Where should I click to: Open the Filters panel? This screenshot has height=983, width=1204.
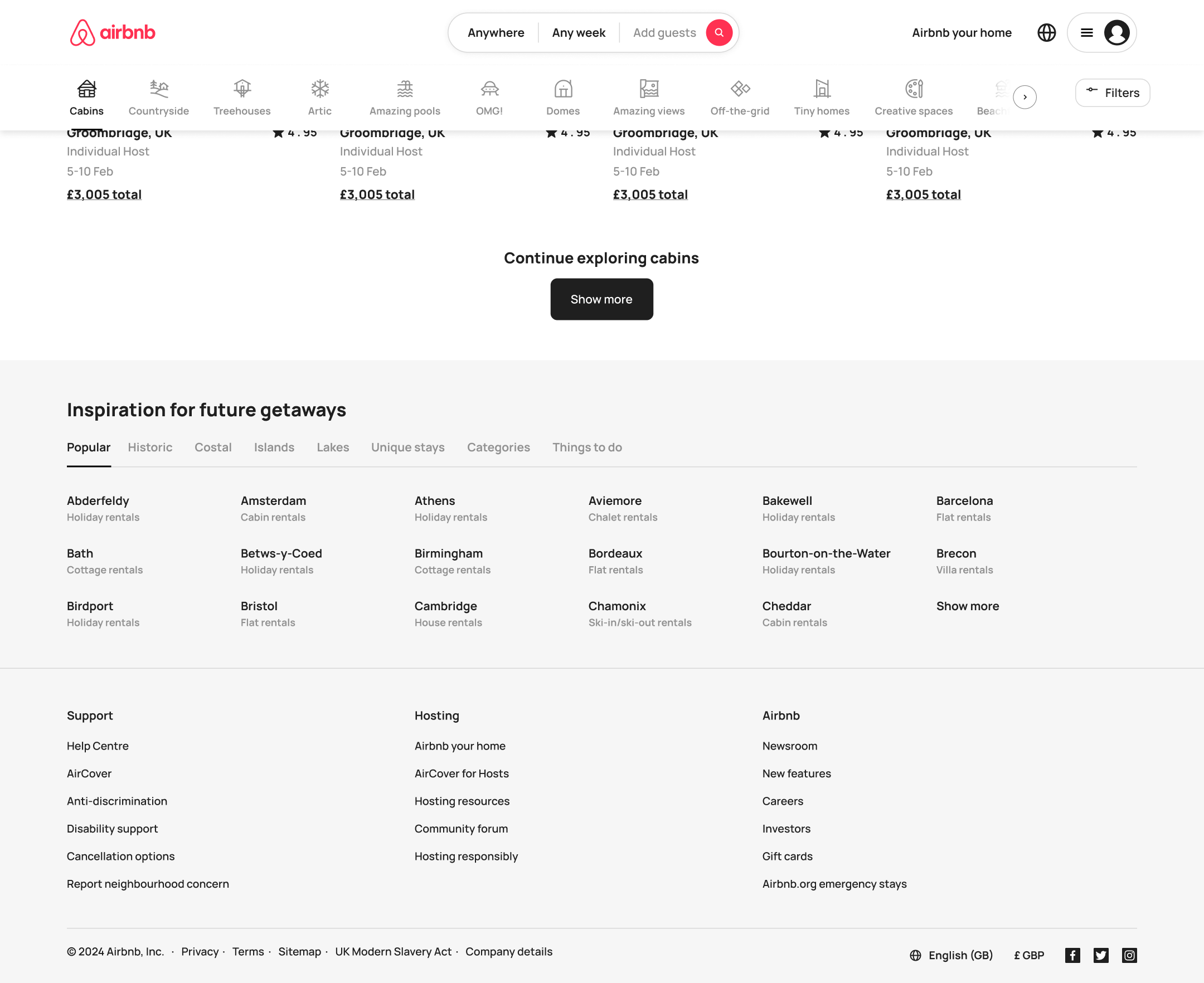(1112, 93)
